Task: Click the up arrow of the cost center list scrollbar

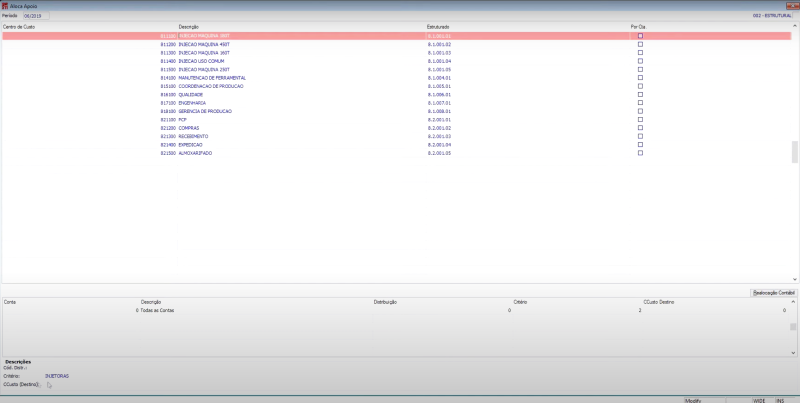Action: [794, 26]
